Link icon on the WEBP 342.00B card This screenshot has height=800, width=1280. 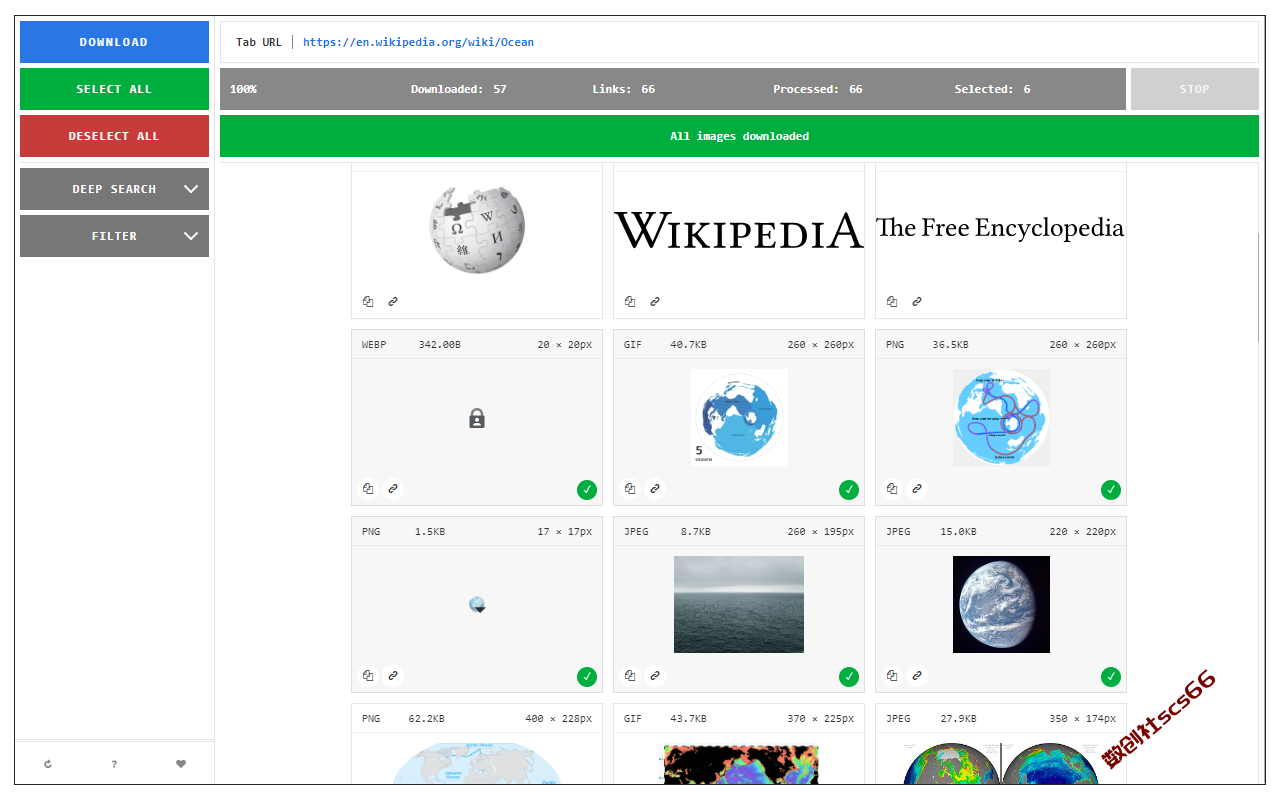[393, 489]
